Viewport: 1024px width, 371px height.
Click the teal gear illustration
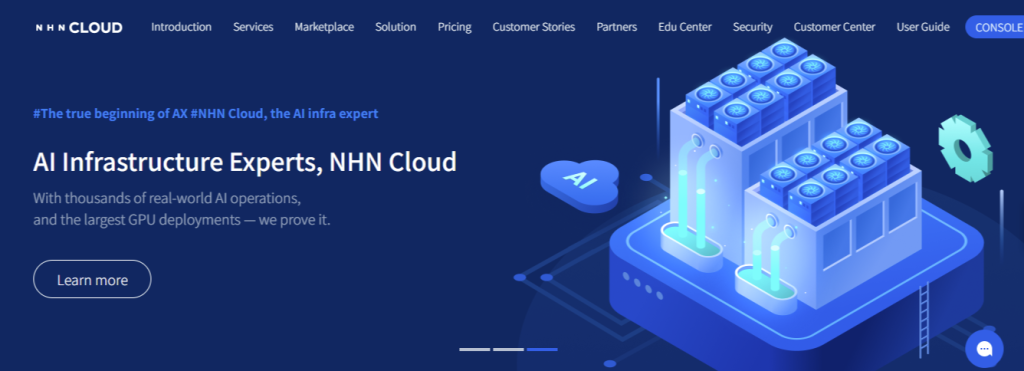[x=965, y=148]
